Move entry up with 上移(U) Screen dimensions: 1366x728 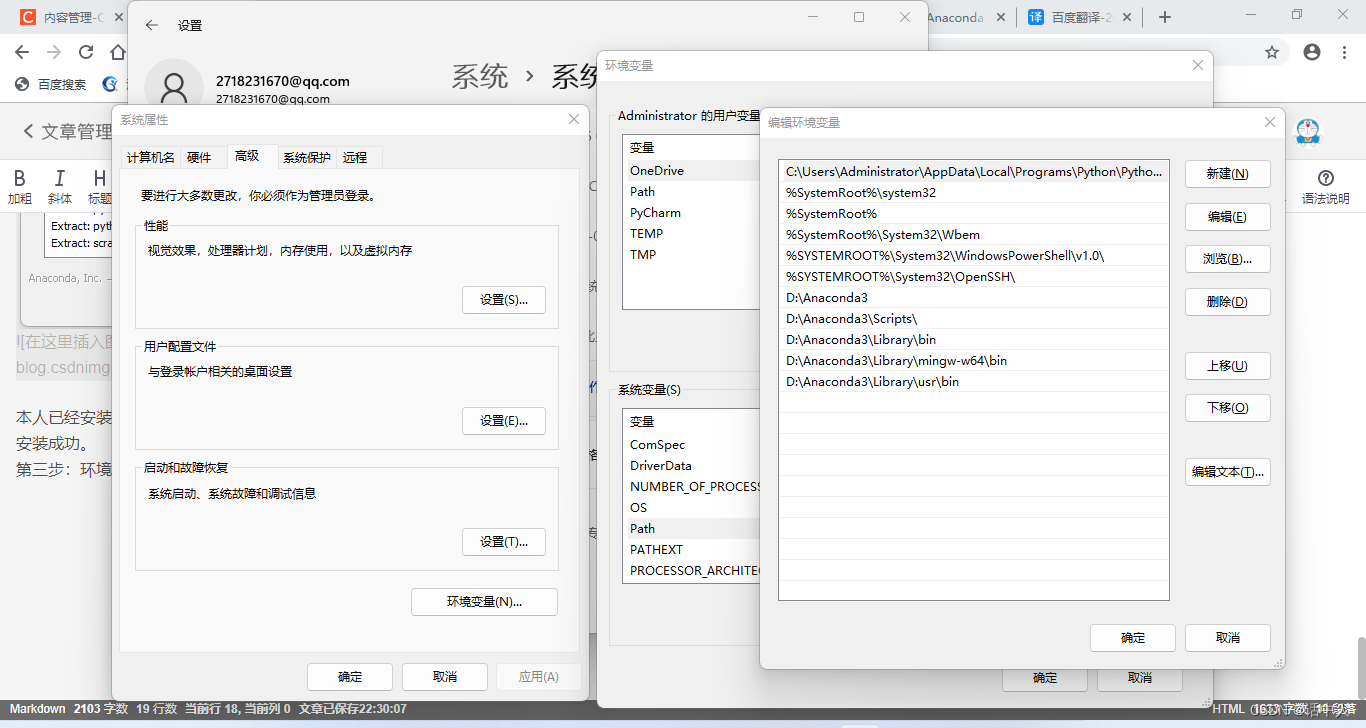pyautogui.click(x=1227, y=366)
